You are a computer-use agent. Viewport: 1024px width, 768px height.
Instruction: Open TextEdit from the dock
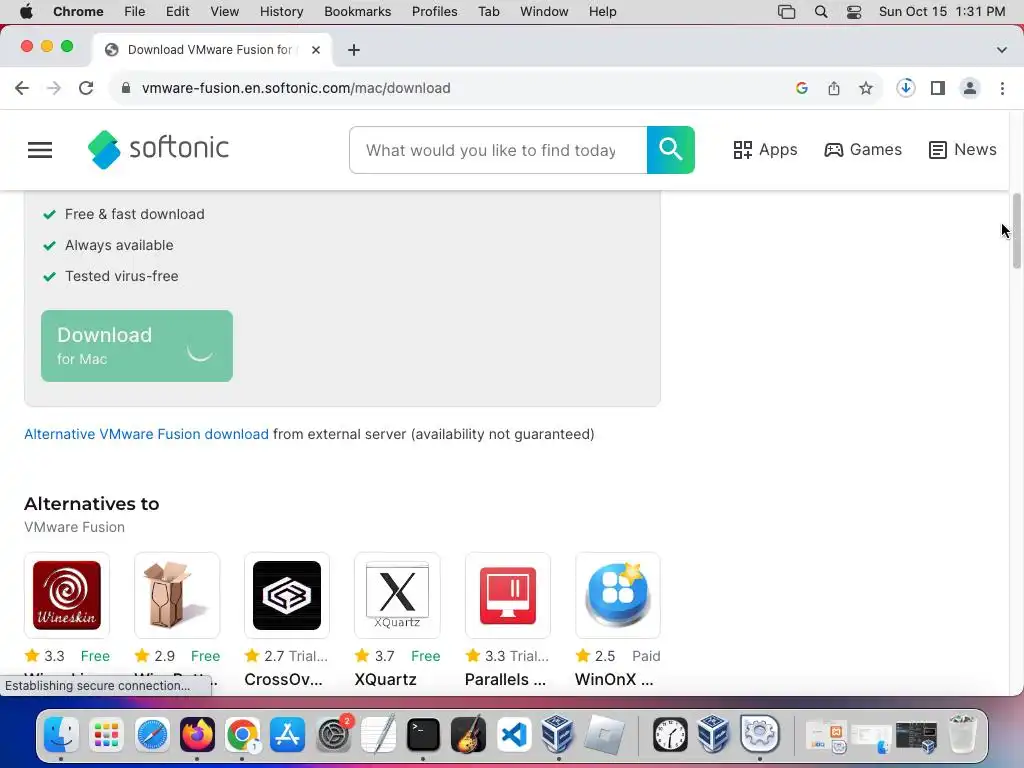tap(378, 734)
